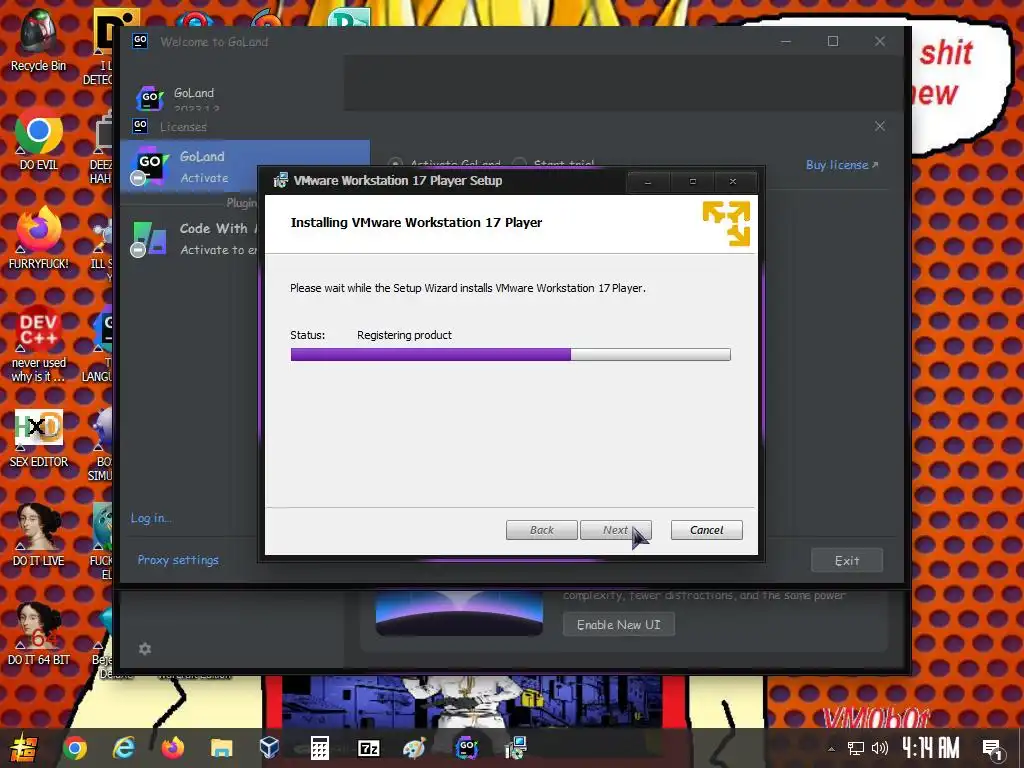The height and width of the screenshot is (768, 1024).
Task: Open the GoLand settings gear icon
Action: pyautogui.click(x=145, y=648)
